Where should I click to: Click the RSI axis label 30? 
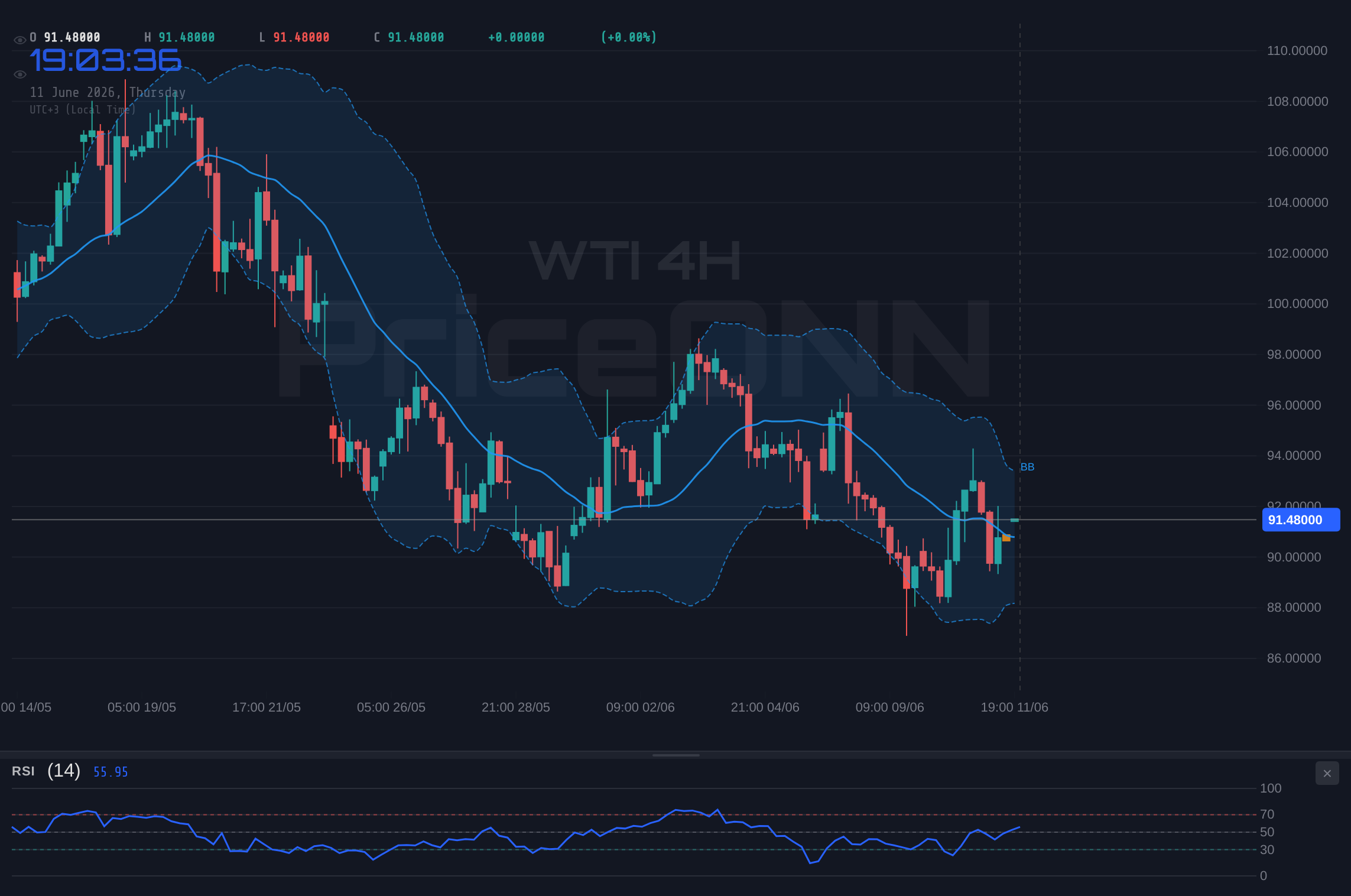point(1267,850)
